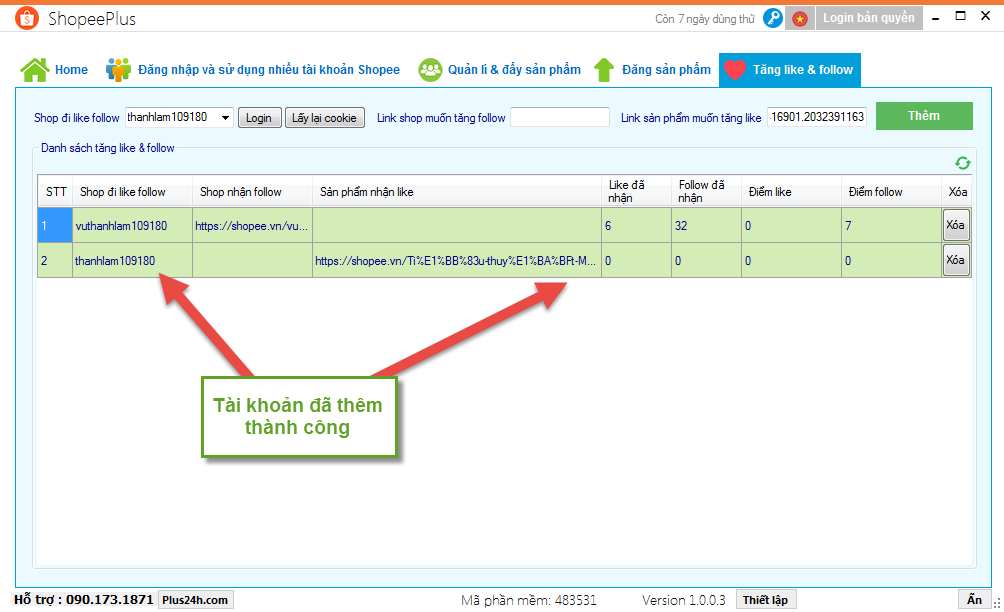Click the Lấy lại cookie button
This screenshot has width=1004, height=612.
point(325,118)
